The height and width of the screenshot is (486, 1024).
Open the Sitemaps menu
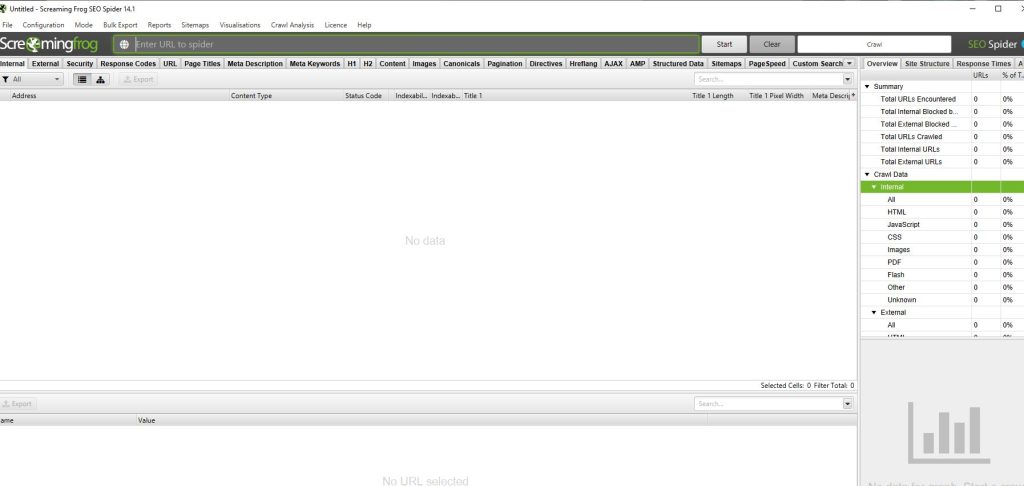(x=195, y=25)
